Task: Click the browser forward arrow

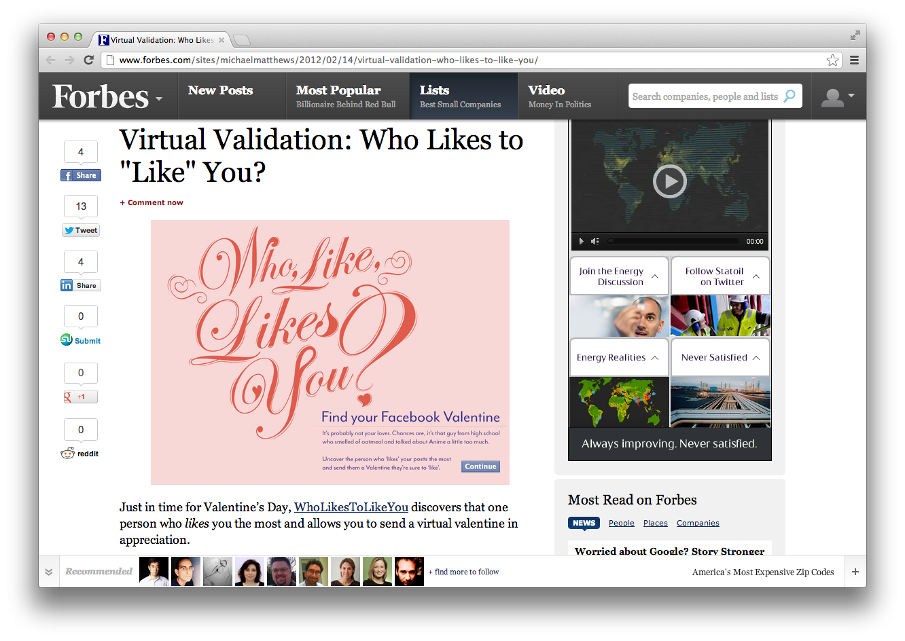Action: pos(69,60)
